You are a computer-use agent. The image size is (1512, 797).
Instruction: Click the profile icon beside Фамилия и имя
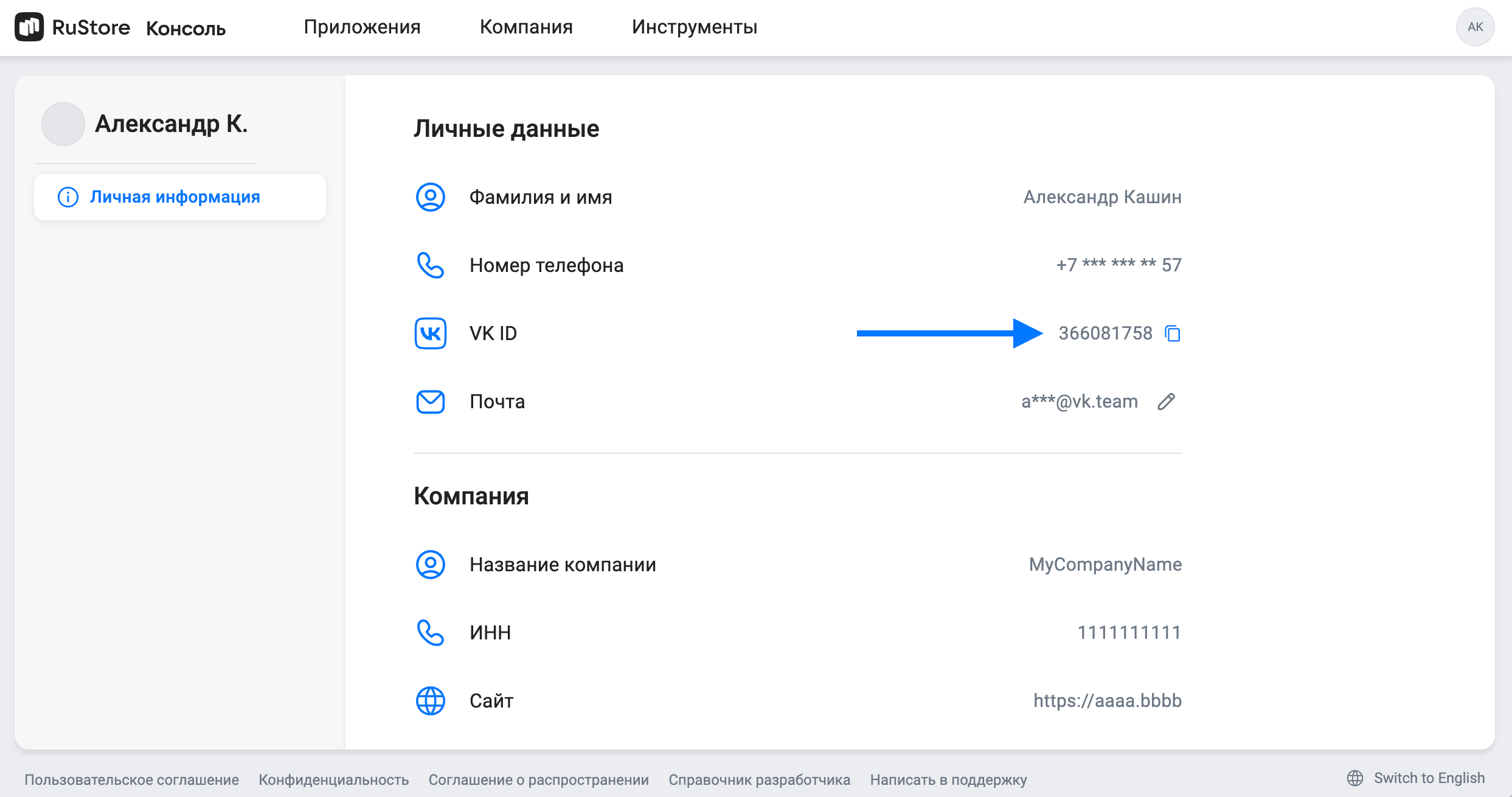click(430, 197)
